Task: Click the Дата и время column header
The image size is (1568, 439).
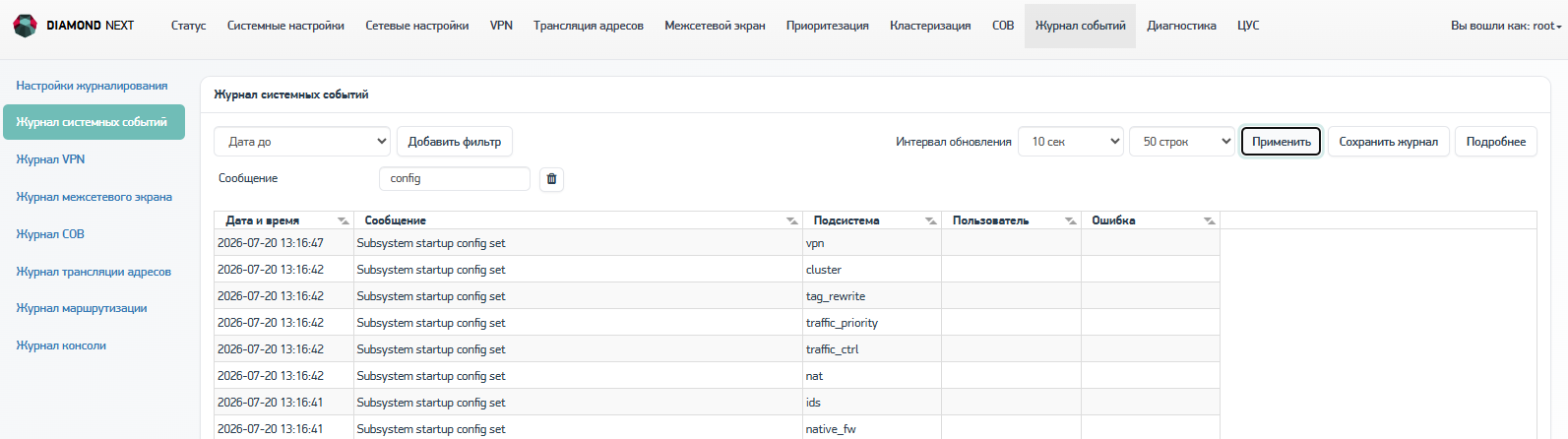Action: (283, 220)
